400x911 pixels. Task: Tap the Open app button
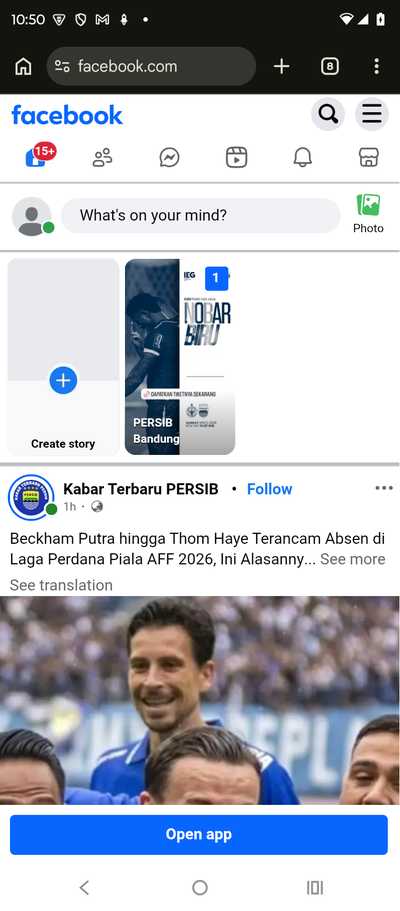pyautogui.click(x=199, y=834)
